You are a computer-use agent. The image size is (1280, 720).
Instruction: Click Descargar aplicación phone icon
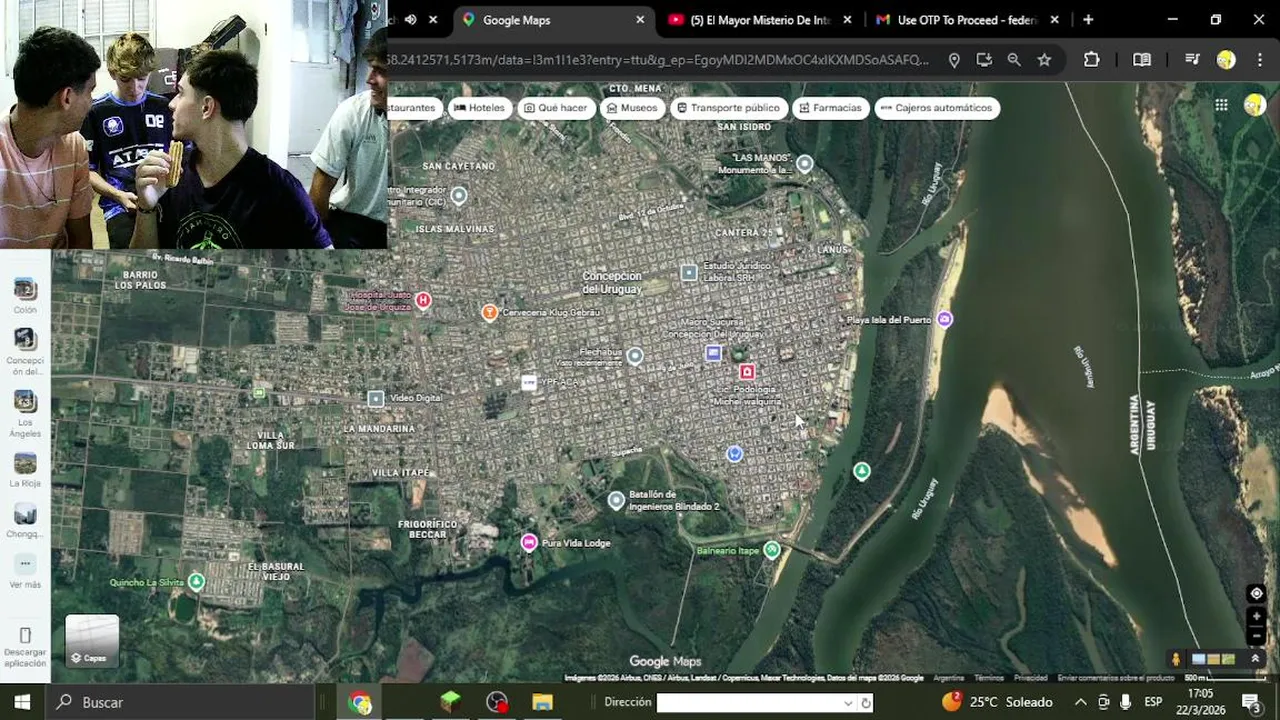[25, 635]
